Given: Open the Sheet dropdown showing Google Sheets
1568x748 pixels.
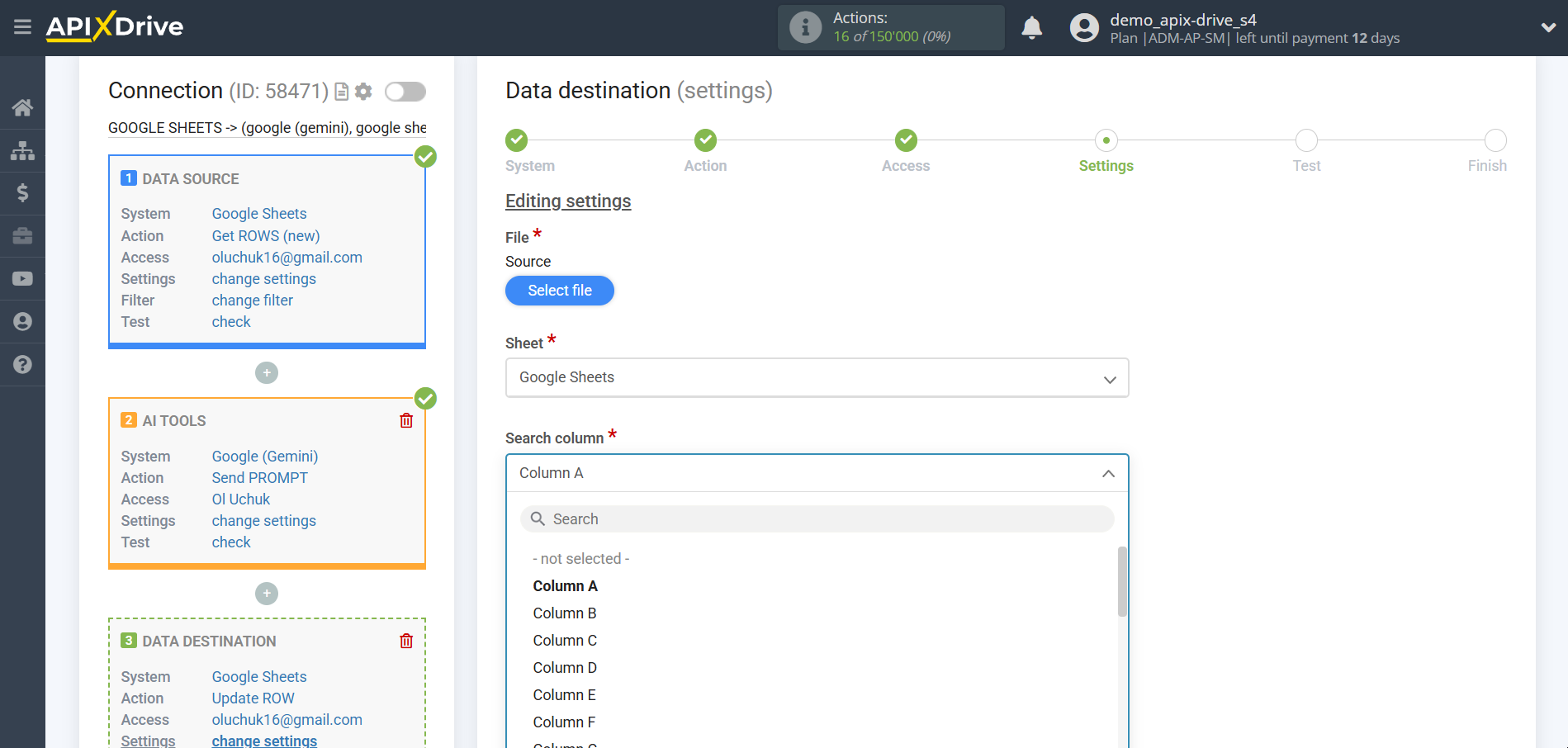Looking at the screenshot, I should tap(816, 377).
